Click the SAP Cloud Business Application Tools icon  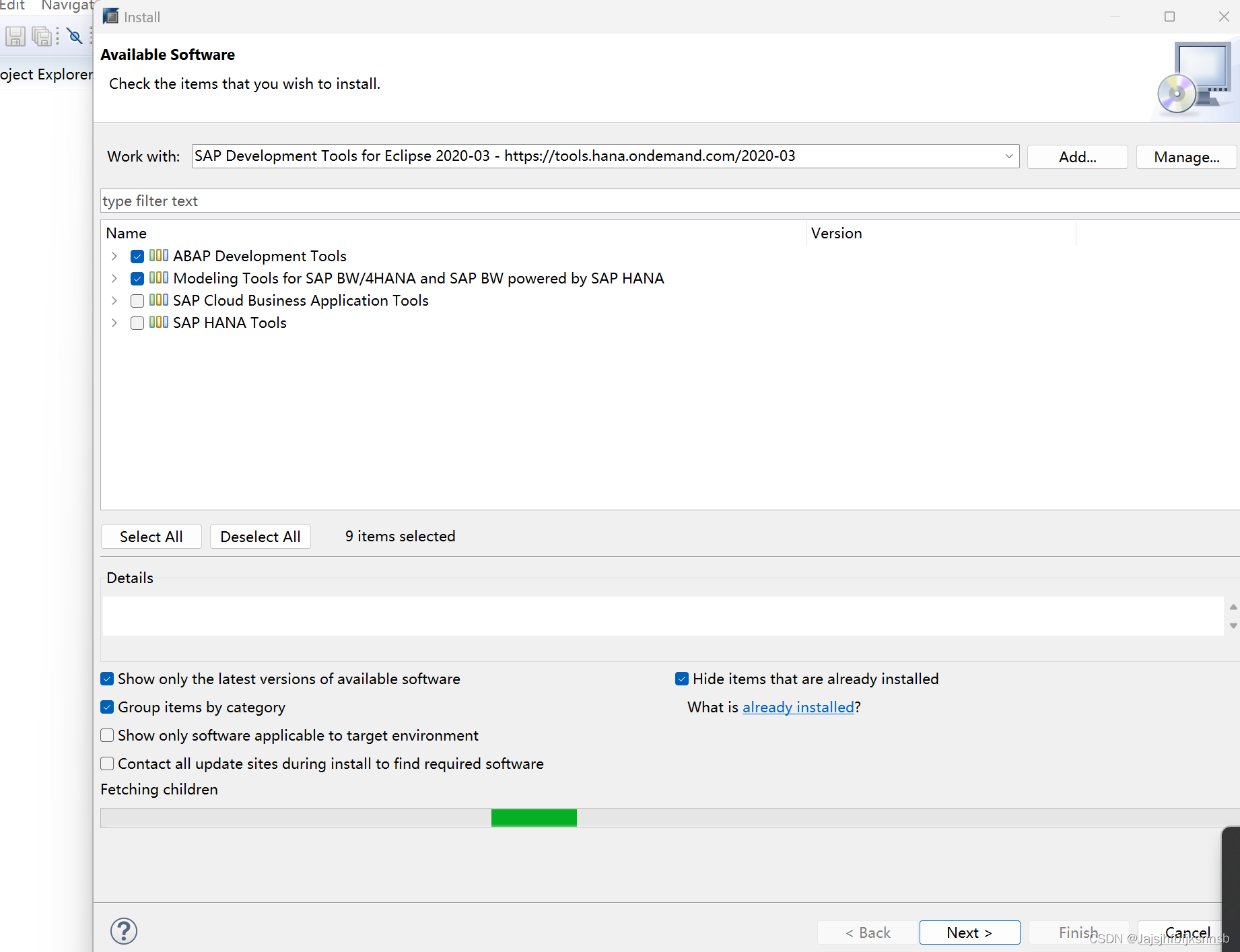[159, 300]
